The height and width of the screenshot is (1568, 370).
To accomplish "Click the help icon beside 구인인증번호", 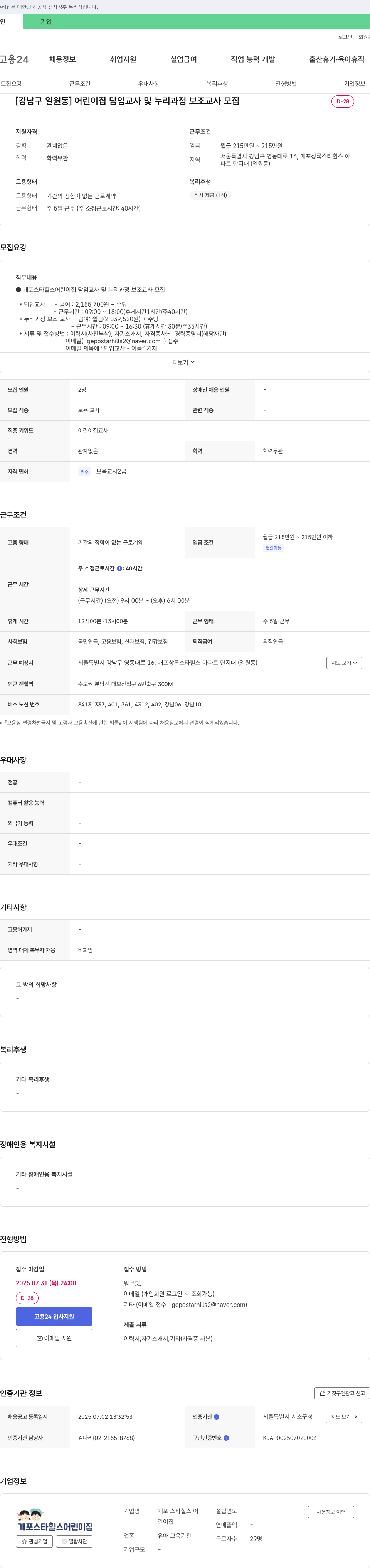I will coord(226,1438).
